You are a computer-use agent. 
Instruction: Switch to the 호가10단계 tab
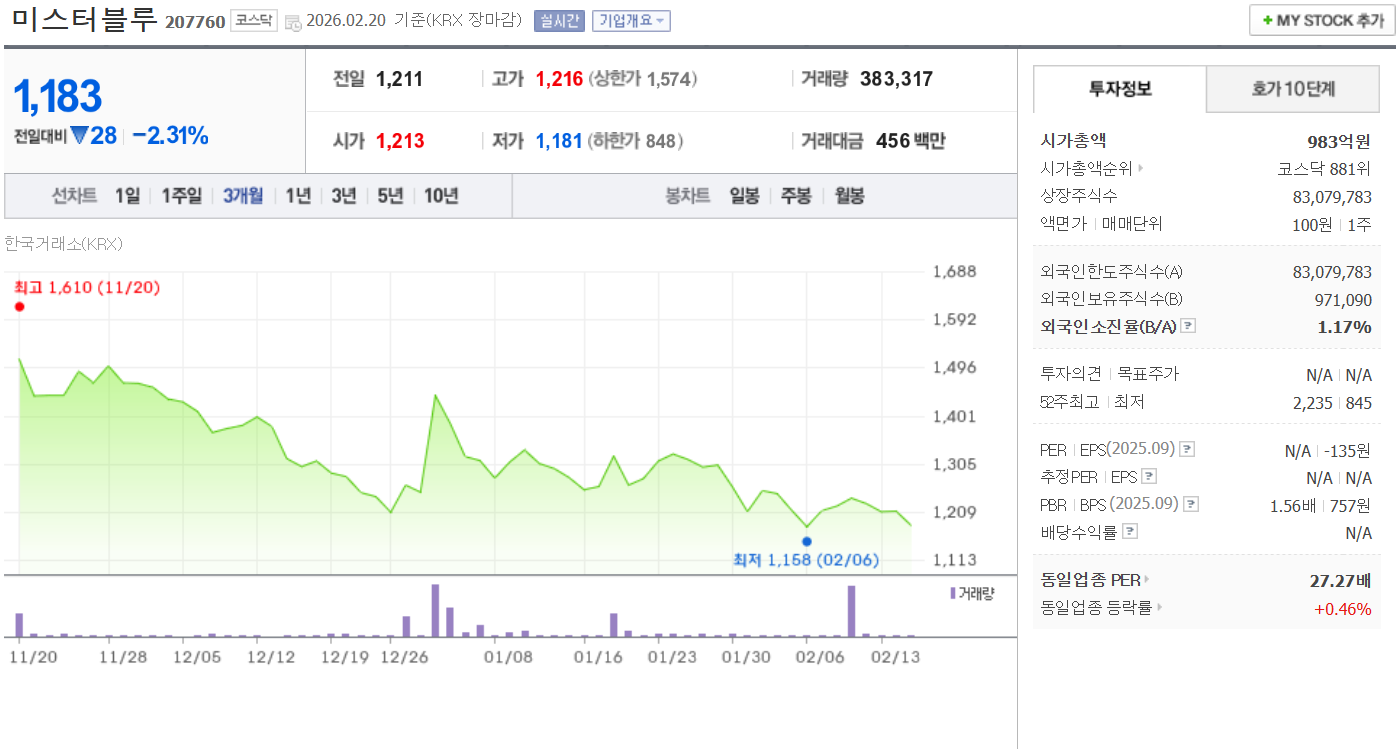pyautogui.click(x=1293, y=89)
